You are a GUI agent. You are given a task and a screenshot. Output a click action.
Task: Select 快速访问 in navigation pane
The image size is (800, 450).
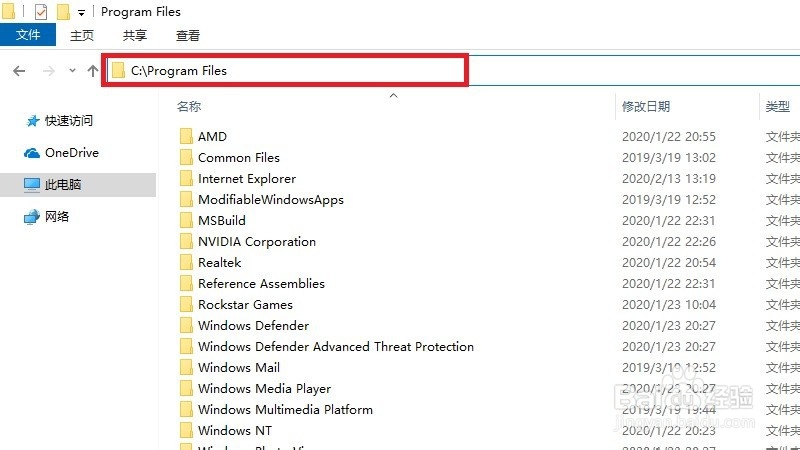(69, 121)
